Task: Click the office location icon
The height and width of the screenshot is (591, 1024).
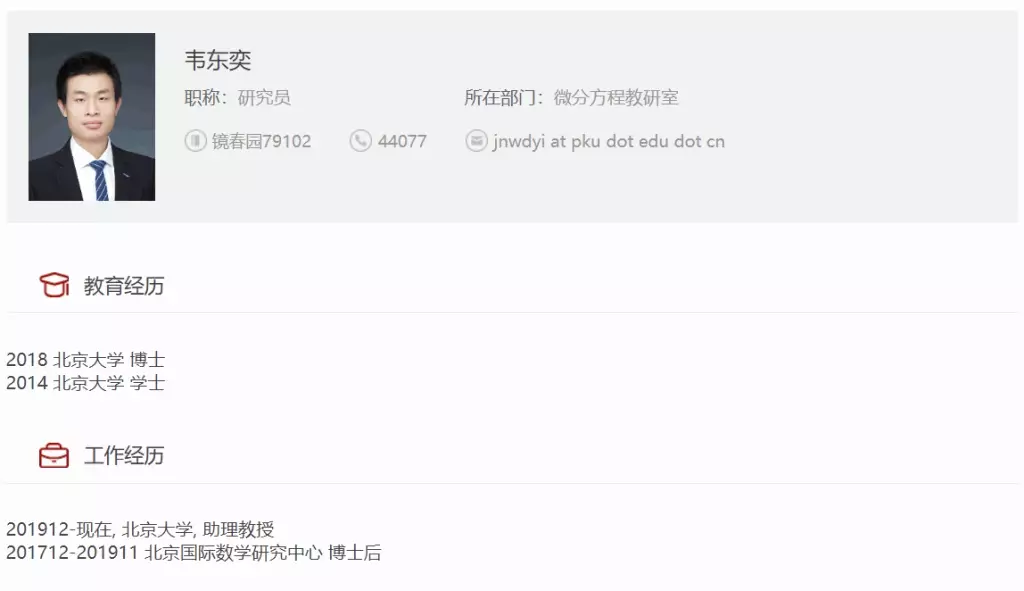Action: click(x=195, y=140)
